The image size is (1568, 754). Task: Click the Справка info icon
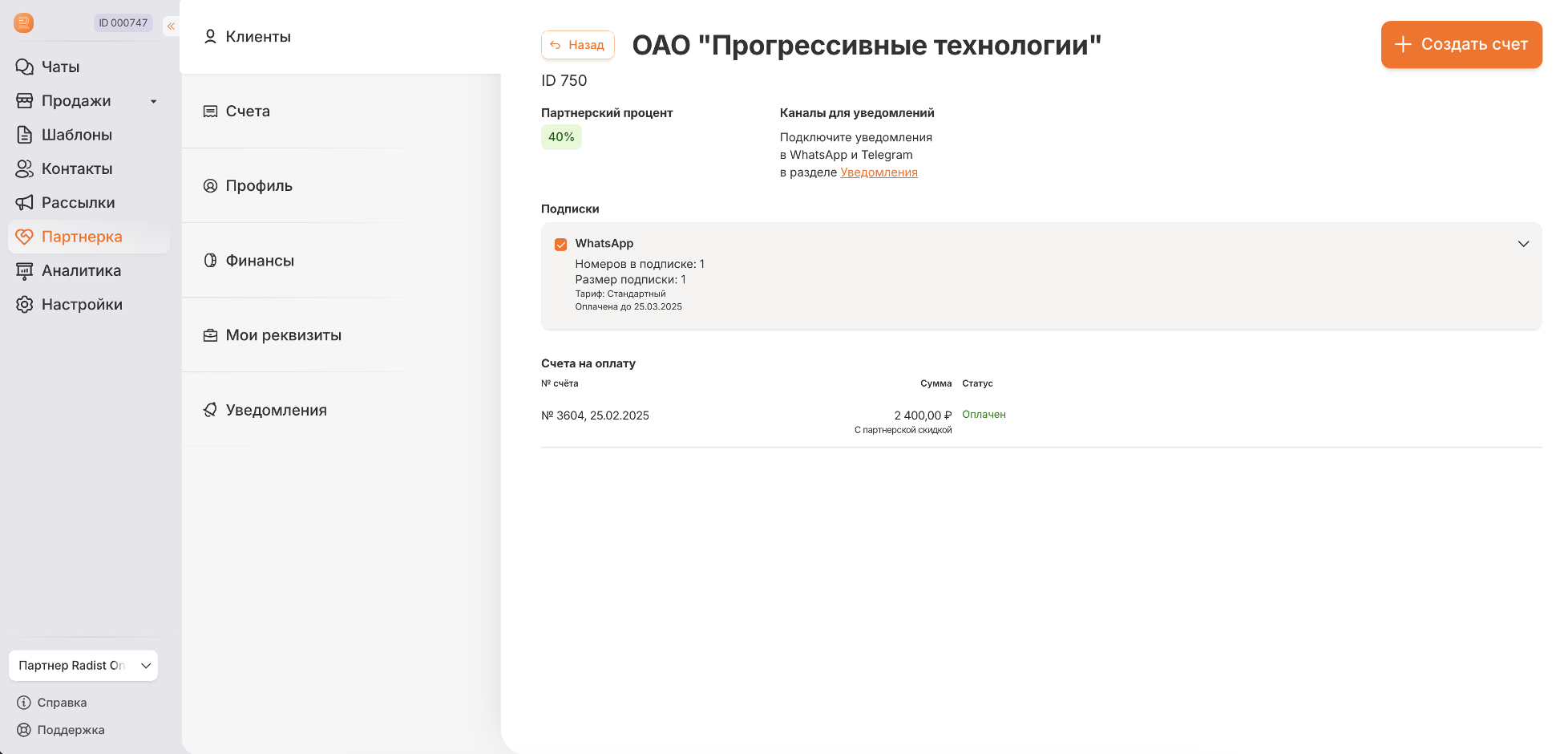click(24, 703)
